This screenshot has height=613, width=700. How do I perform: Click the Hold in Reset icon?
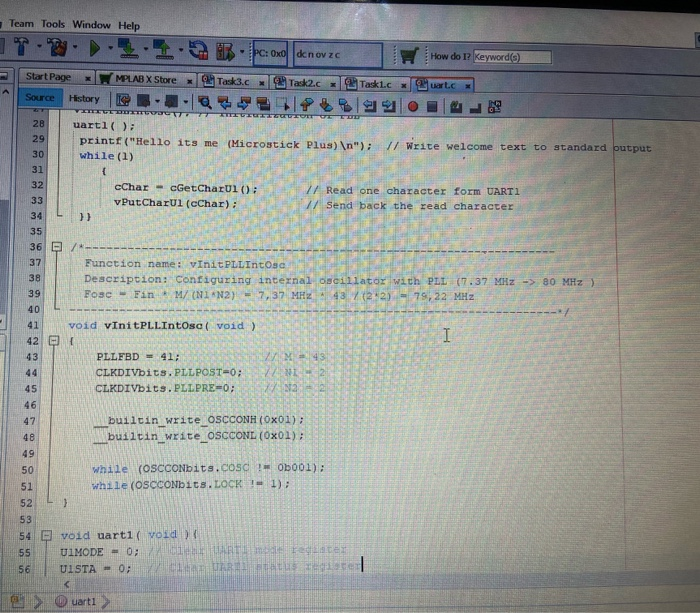[198, 50]
